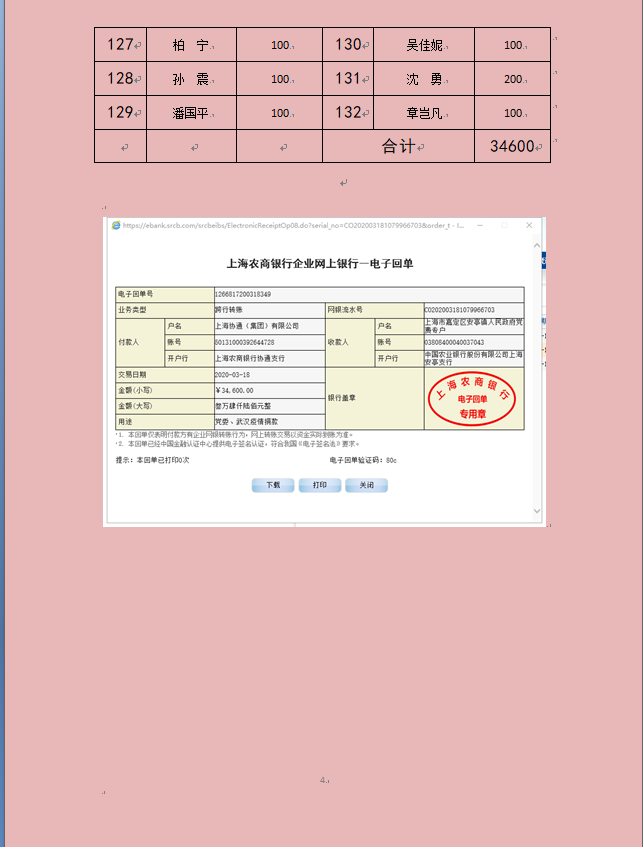Click the page number 4 in the footer

(323, 779)
